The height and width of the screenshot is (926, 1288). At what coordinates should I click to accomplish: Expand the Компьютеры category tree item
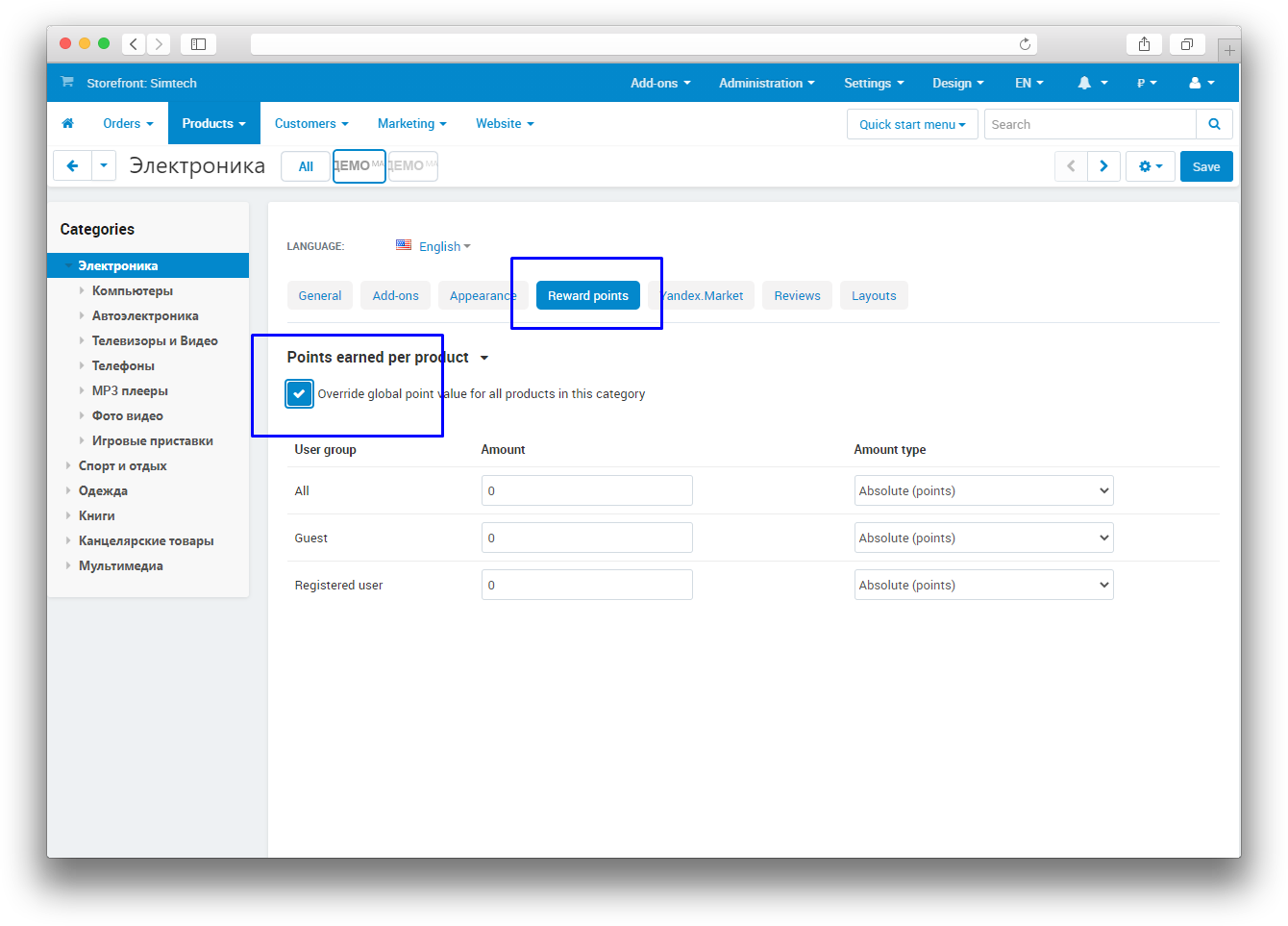[82, 290]
